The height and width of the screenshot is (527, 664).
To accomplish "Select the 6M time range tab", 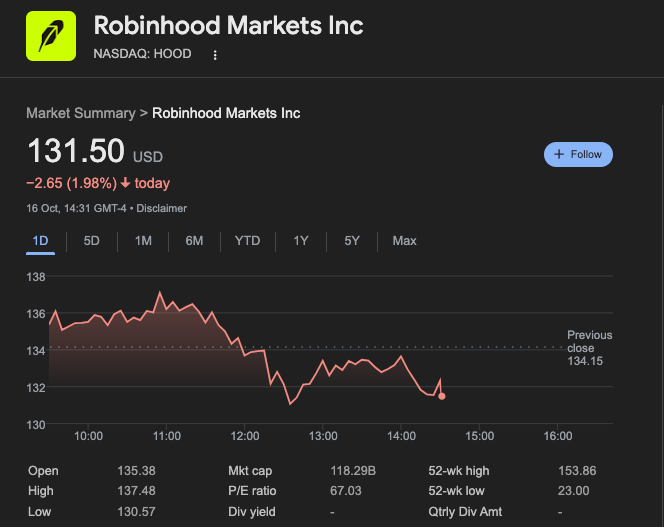I will point(194,241).
